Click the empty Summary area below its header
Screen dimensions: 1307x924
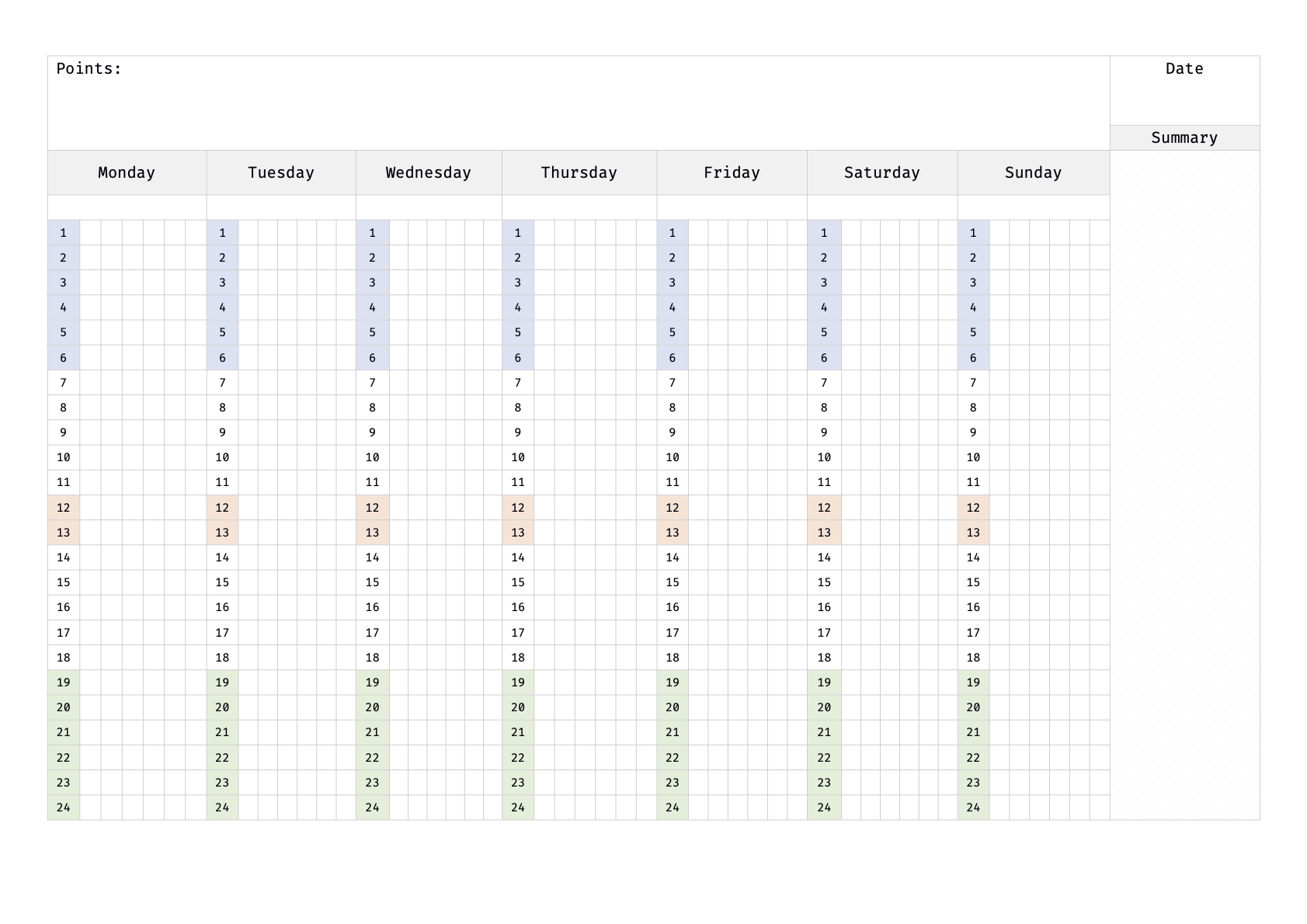point(1184,481)
